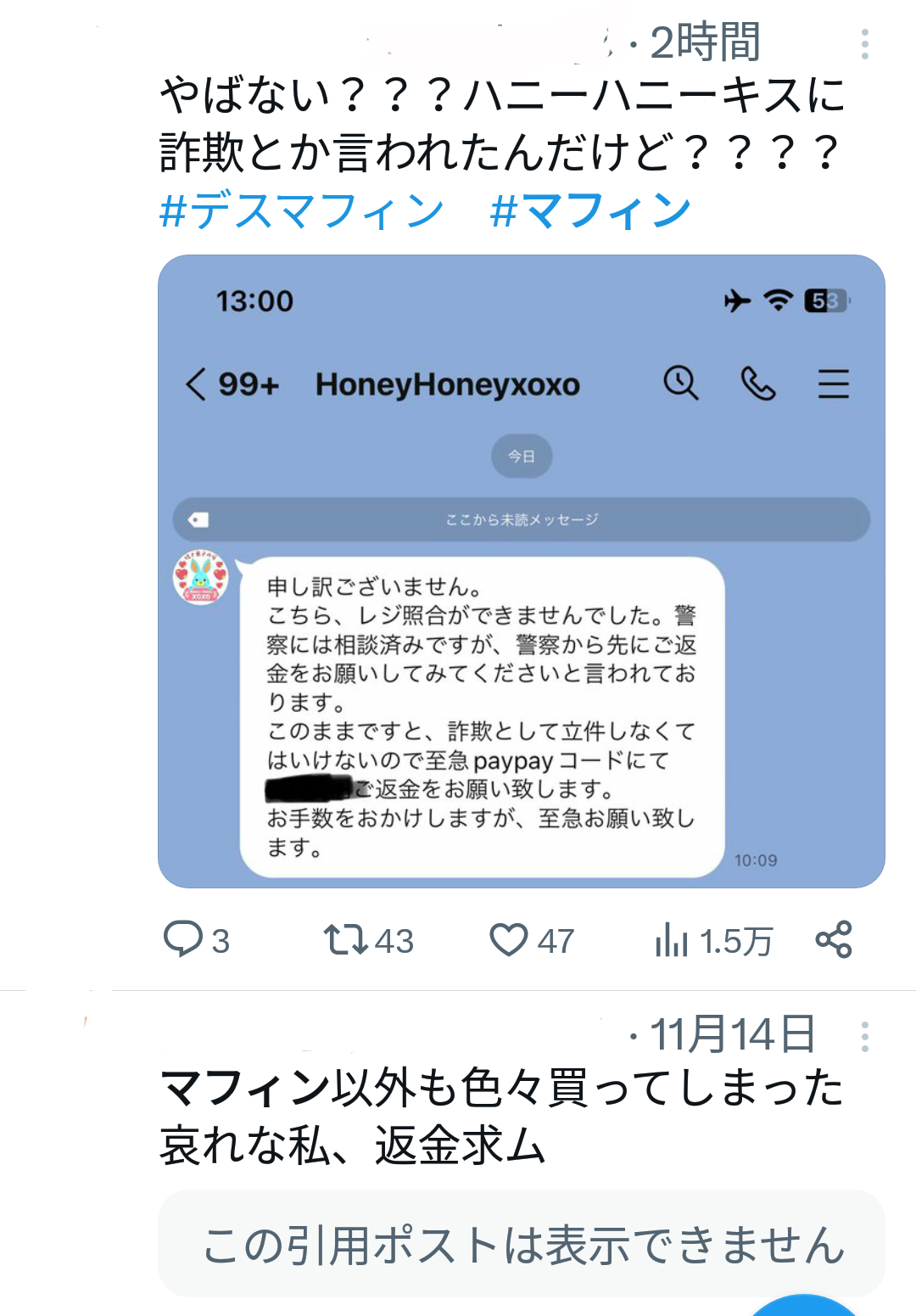
Task: Open the #デスマフィン hashtag
Action: (302, 210)
